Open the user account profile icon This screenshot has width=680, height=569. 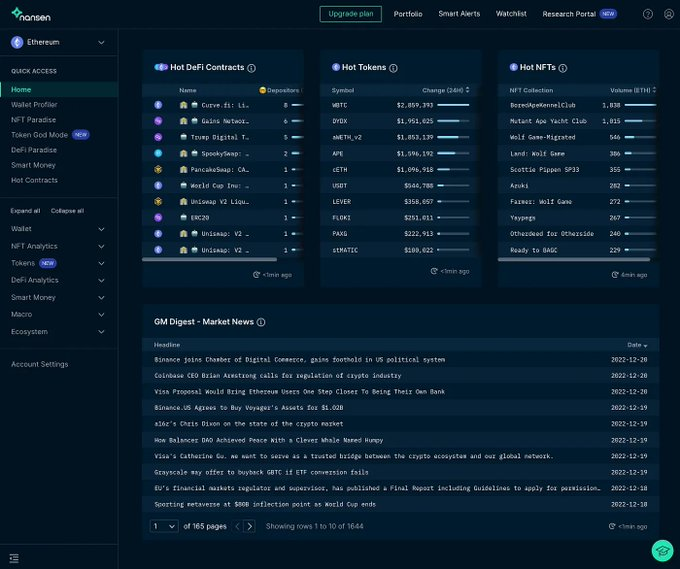(x=669, y=14)
